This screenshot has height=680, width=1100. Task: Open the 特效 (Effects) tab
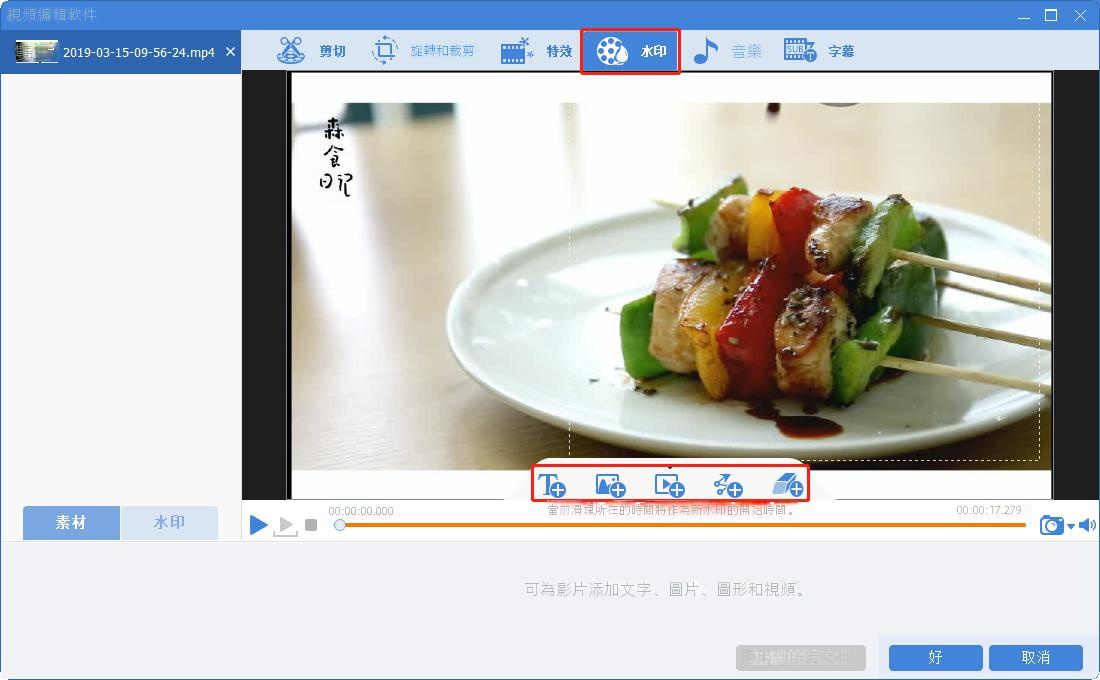[x=537, y=51]
